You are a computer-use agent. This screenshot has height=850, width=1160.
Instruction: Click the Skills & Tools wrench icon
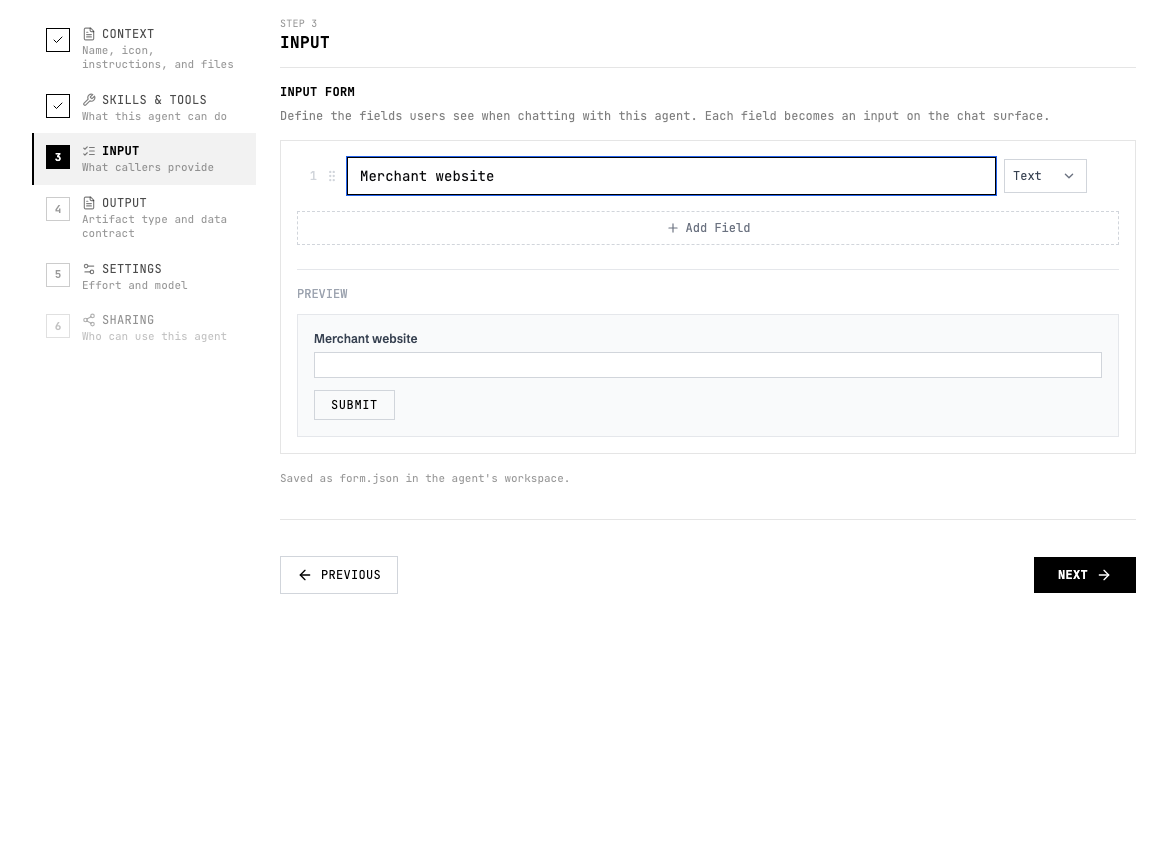(x=89, y=100)
